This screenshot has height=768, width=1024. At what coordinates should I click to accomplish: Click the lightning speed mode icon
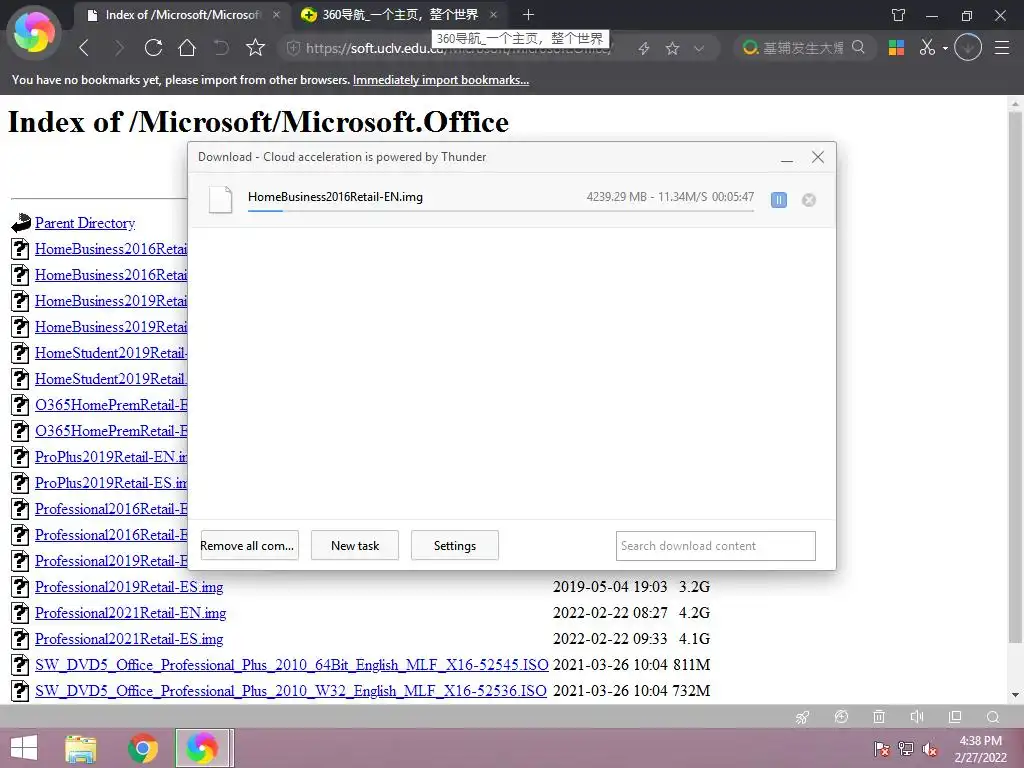click(644, 48)
